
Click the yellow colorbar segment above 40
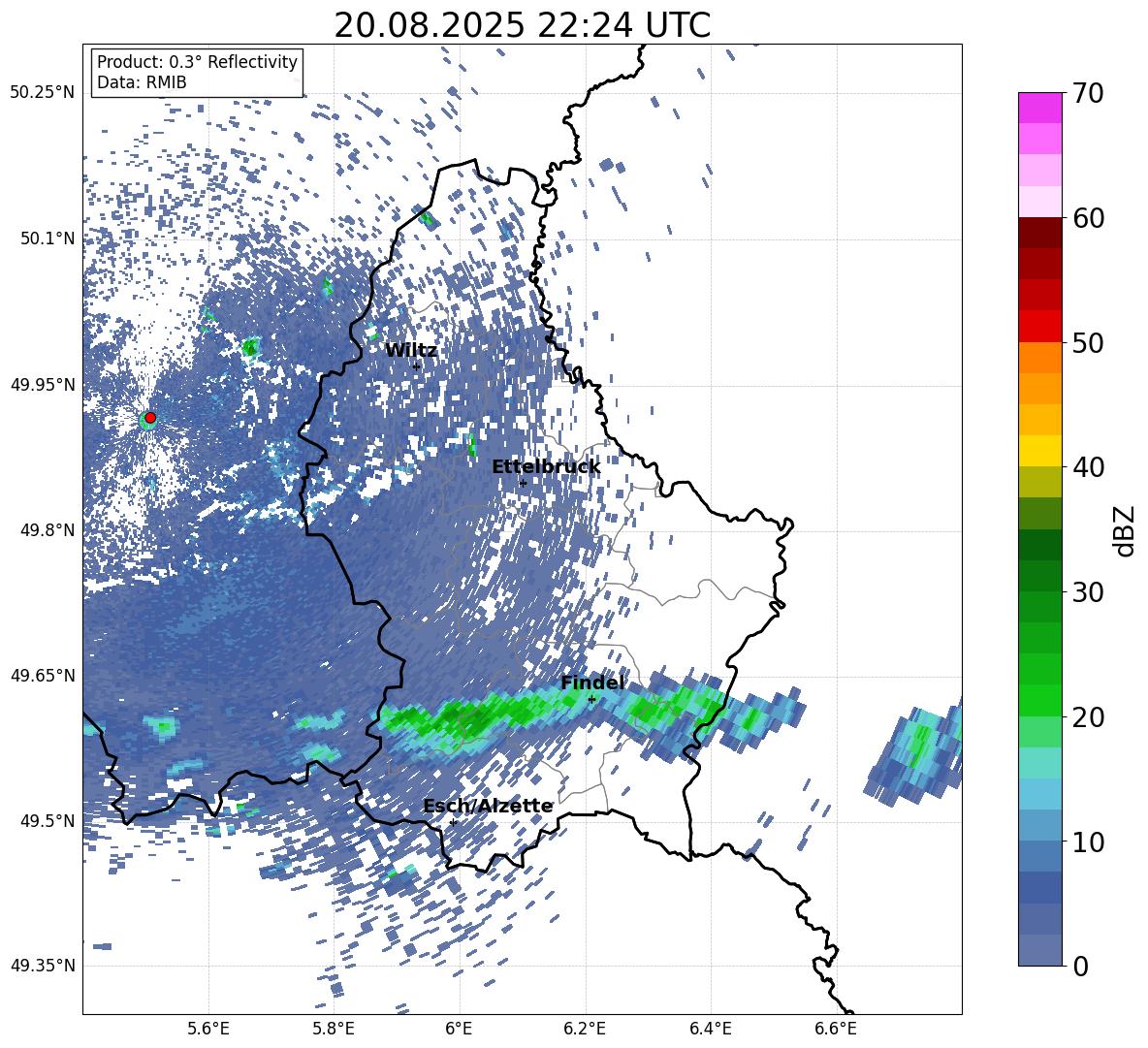click(1039, 451)
